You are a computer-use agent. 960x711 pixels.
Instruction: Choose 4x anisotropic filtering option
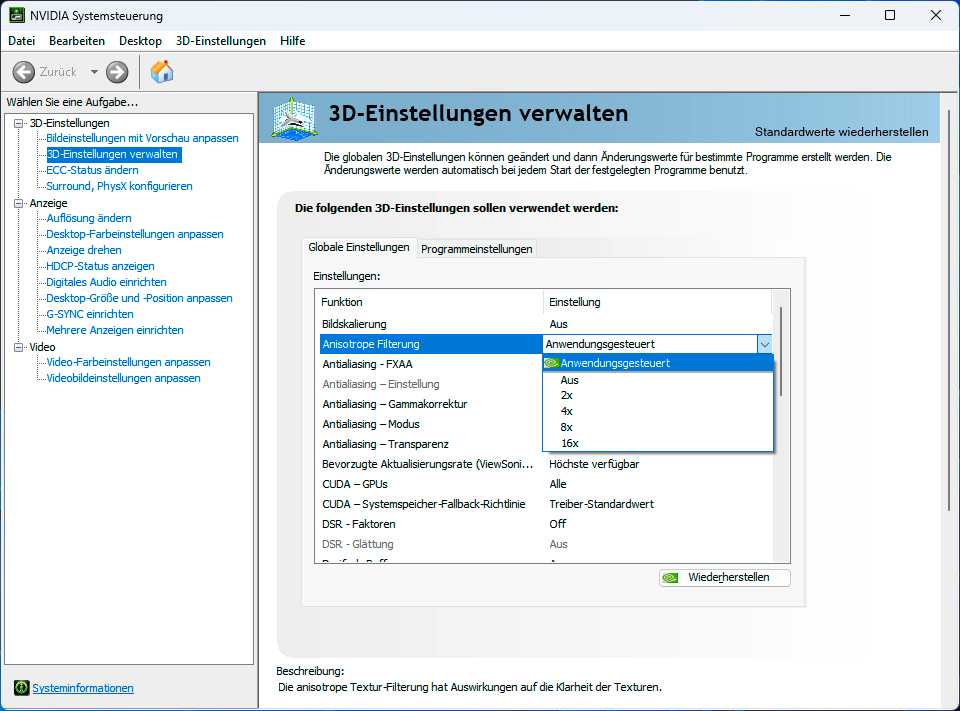658,412
